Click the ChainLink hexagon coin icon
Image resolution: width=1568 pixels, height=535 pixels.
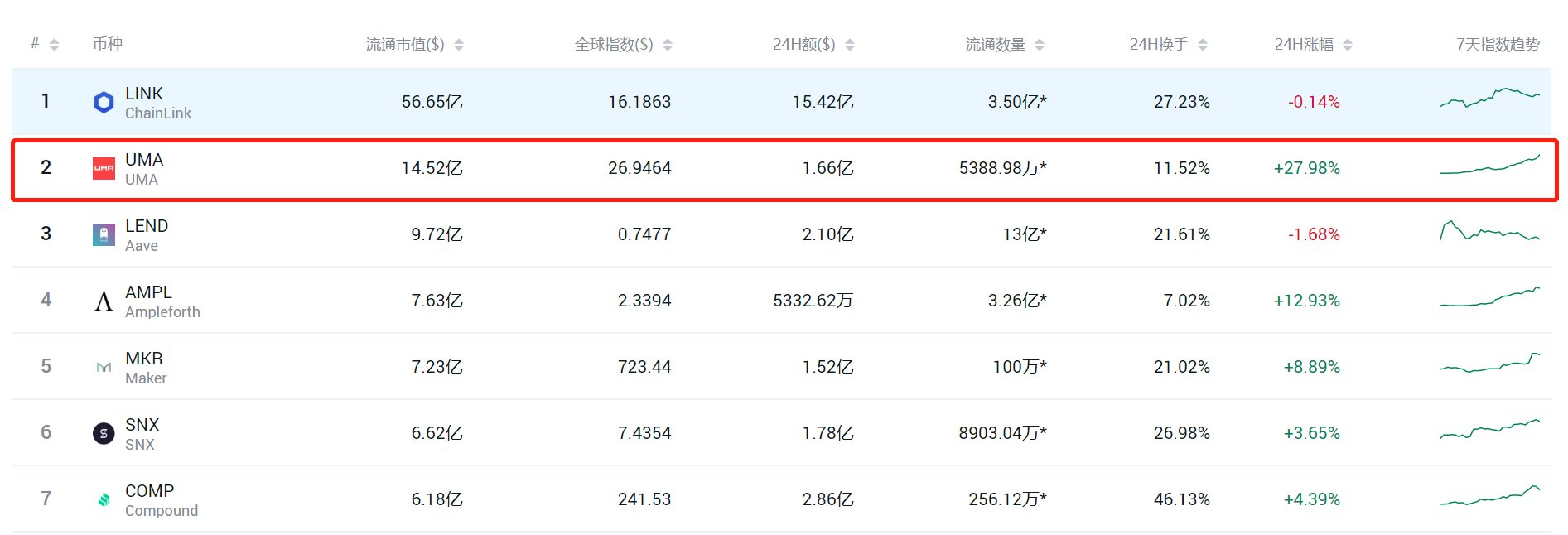click(104, 102)
